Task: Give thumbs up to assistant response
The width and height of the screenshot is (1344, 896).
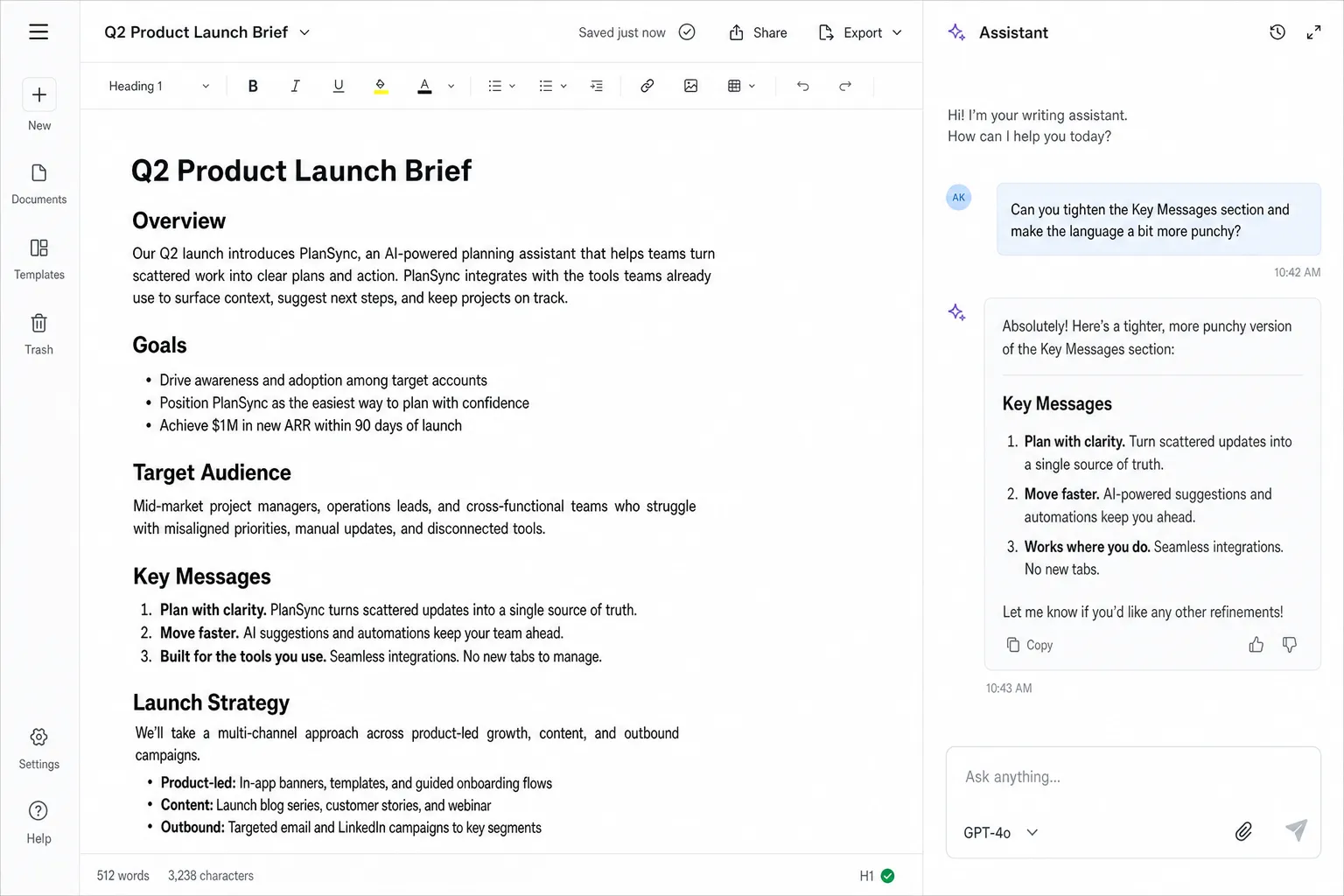Action: 1256,645
